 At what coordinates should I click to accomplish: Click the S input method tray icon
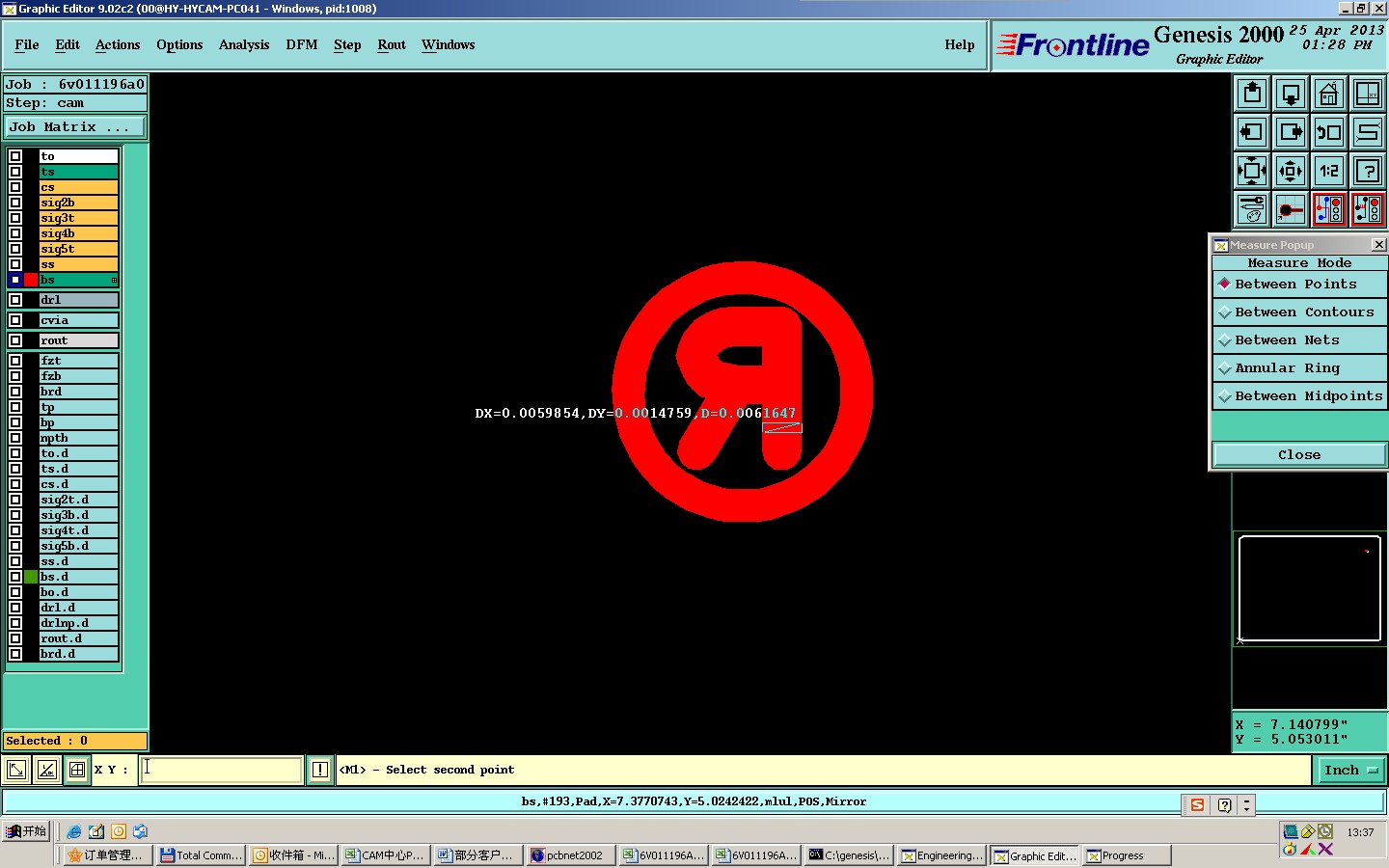[x=1197, y=805]
